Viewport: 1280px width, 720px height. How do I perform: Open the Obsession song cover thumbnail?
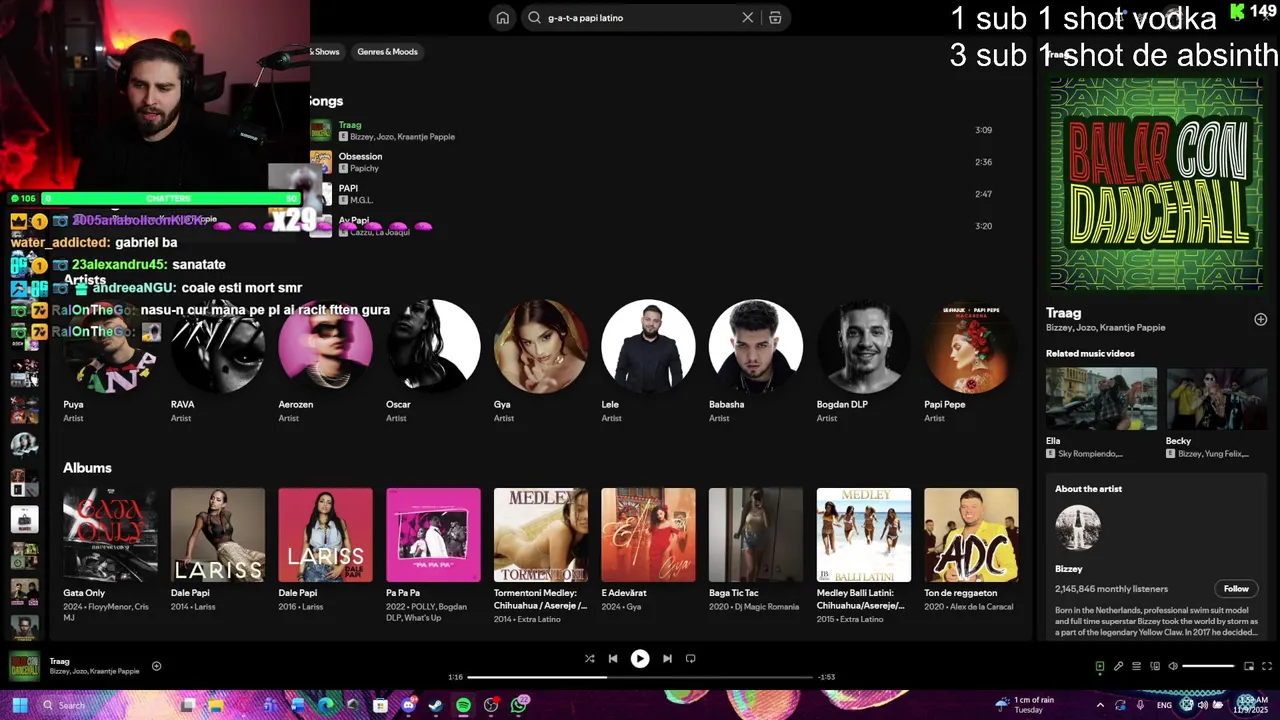coord(321,162)
